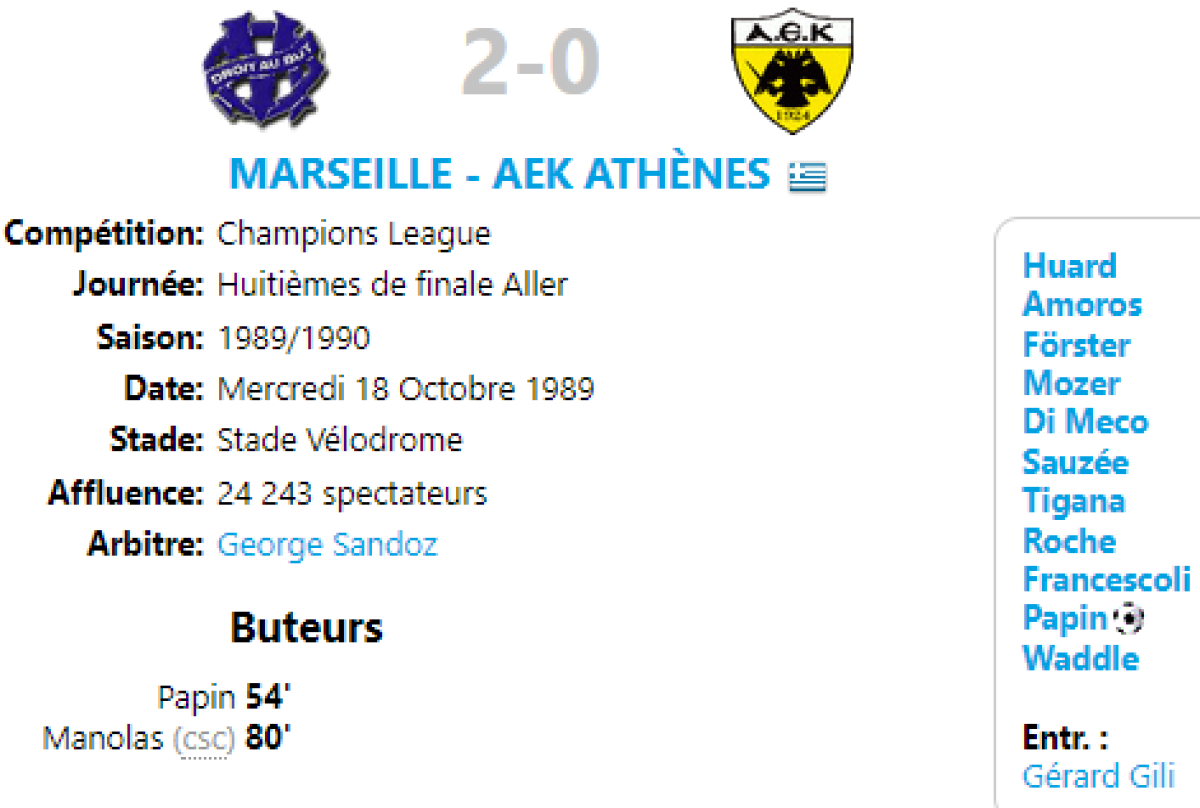This screenshot has width=1200, height=808.
Task: Click Papin's name in the lineup
Action: click(x=1064, y=619)
